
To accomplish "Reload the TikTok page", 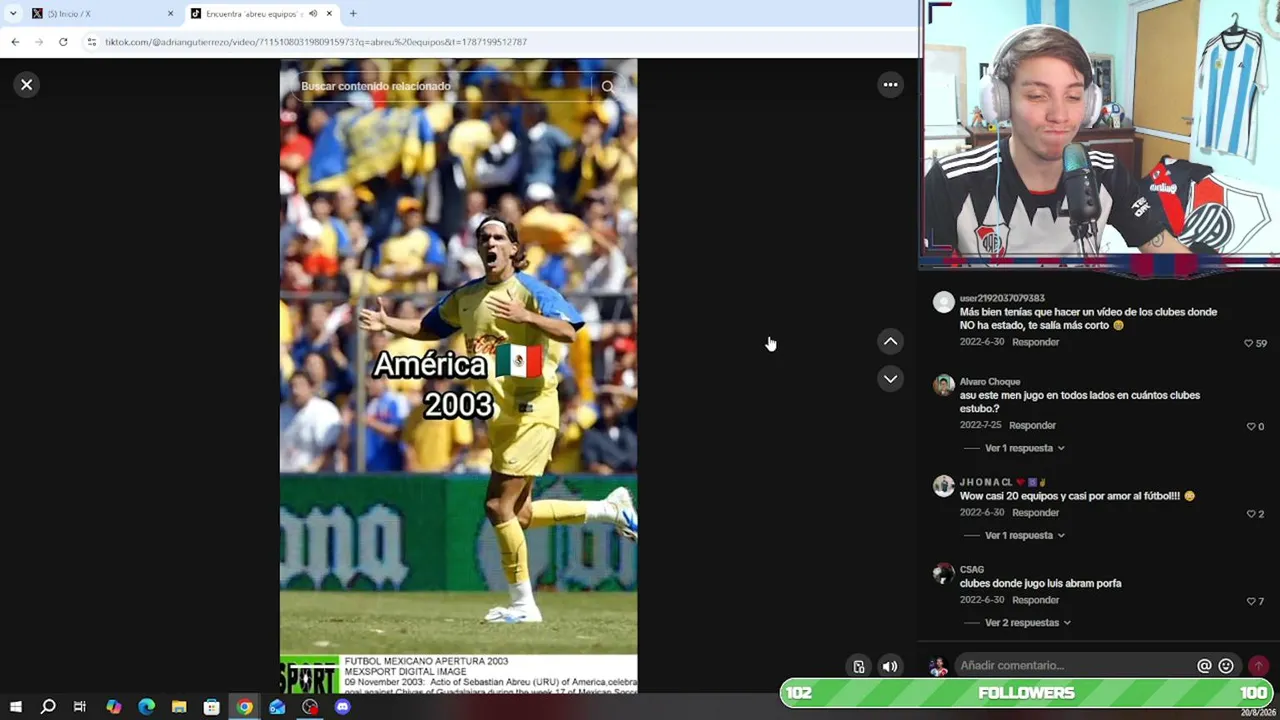I will click(x=63, y=42).
